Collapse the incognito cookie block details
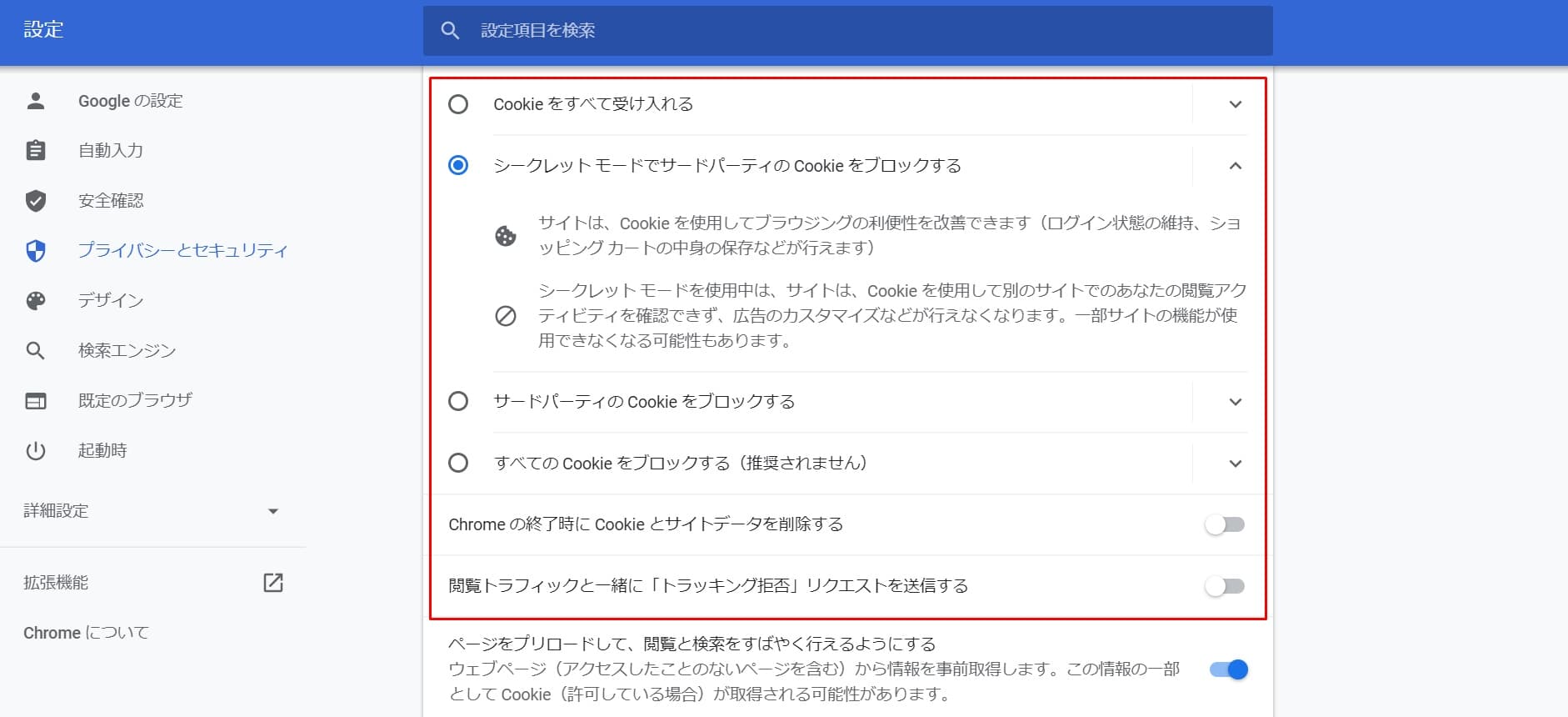1568x717 pixels. 1236,165
